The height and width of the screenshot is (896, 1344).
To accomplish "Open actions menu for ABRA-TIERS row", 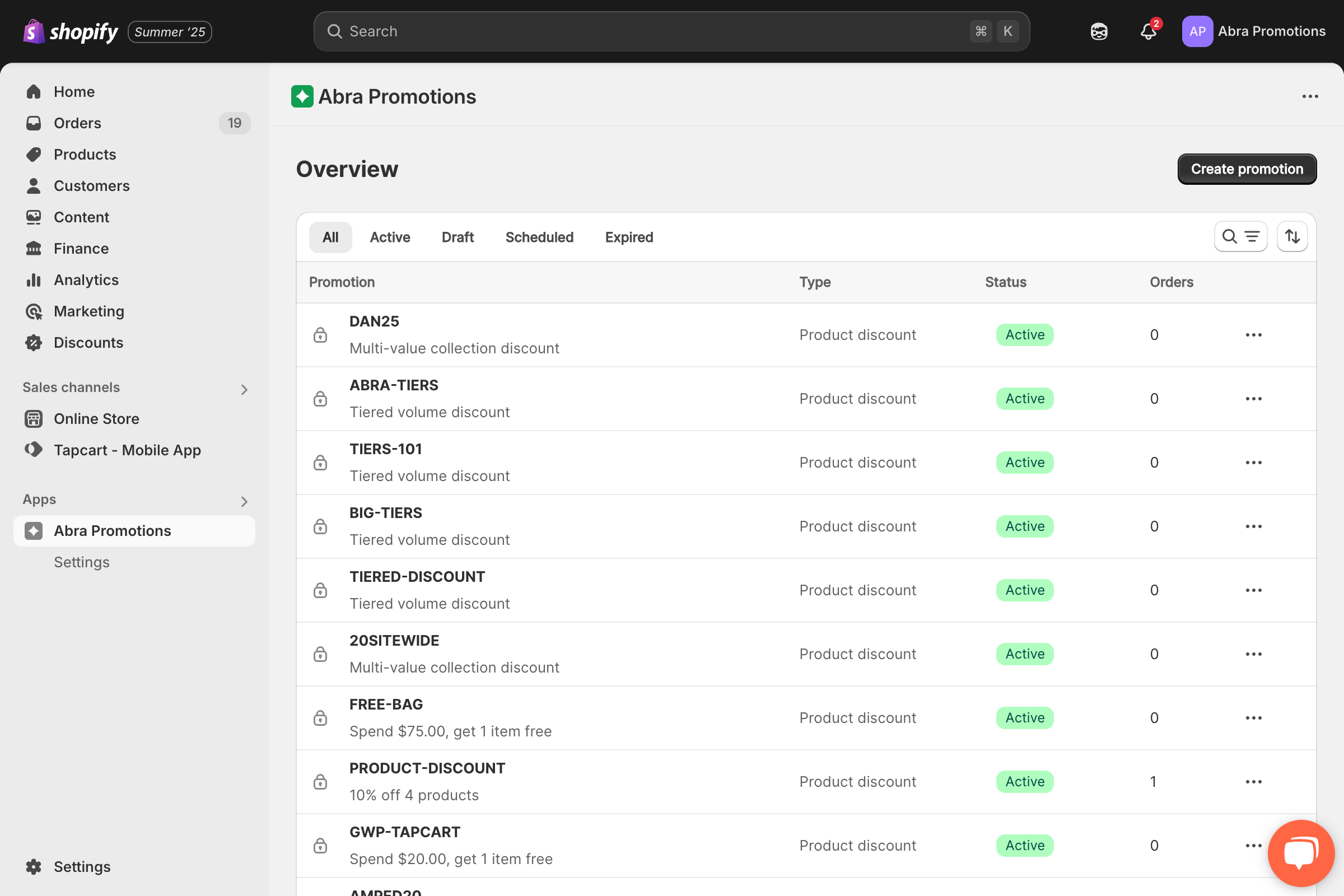I will point(1254,399).
